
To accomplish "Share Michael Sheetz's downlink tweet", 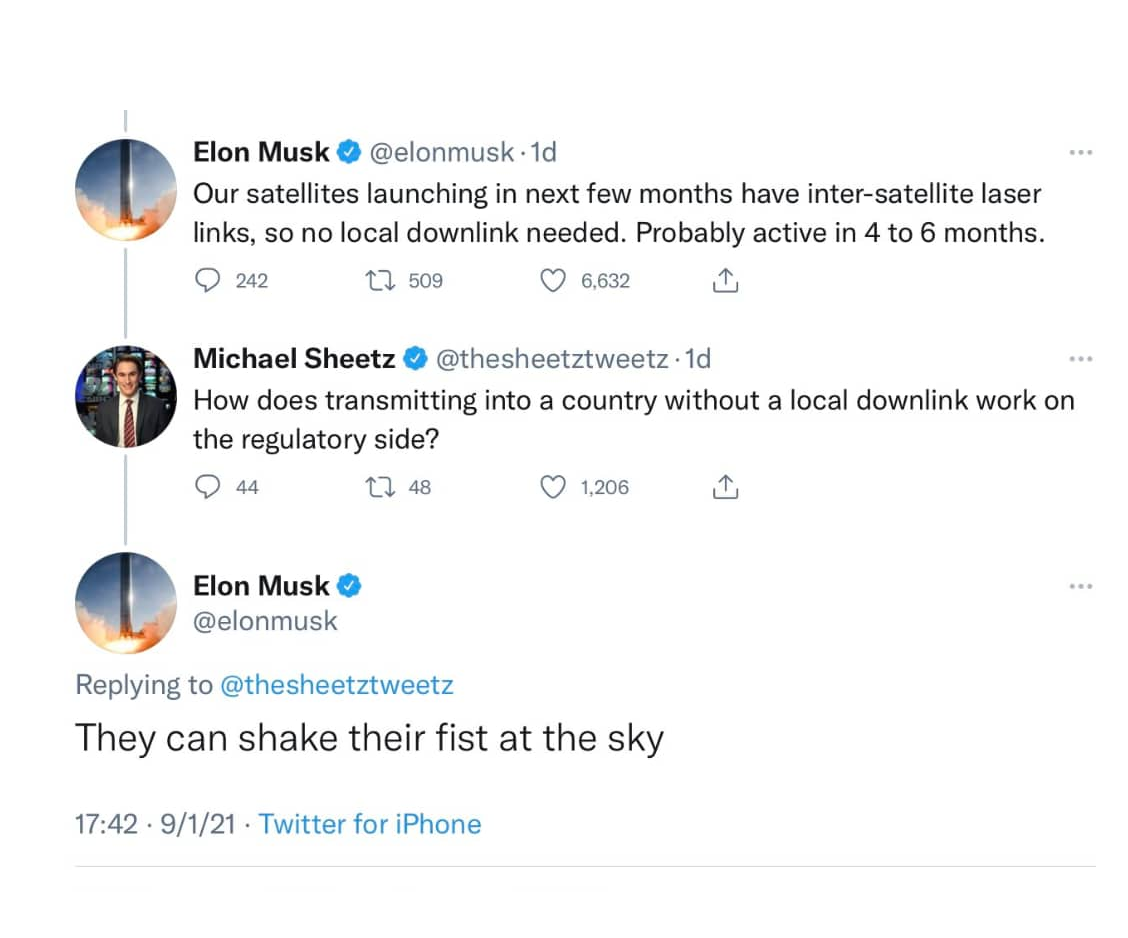I will click(725, 487).
